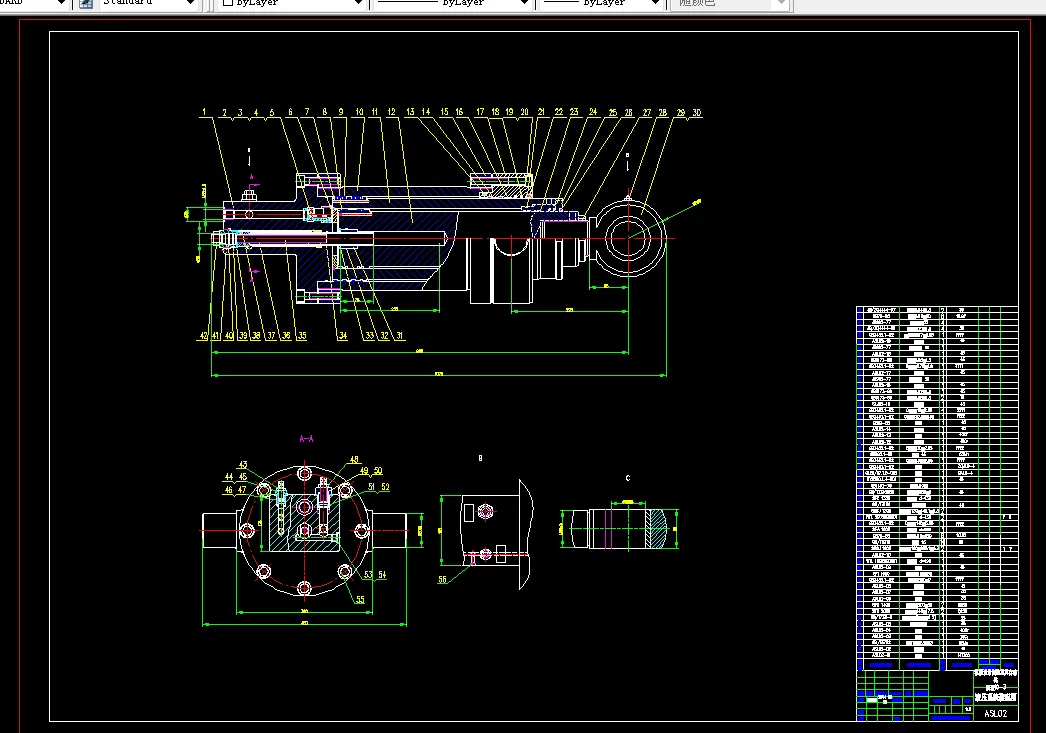Image resolution: width=1046 pixels, height=733 pixels.
Task: Select part balloon number 38
Action: click(256, 335)
